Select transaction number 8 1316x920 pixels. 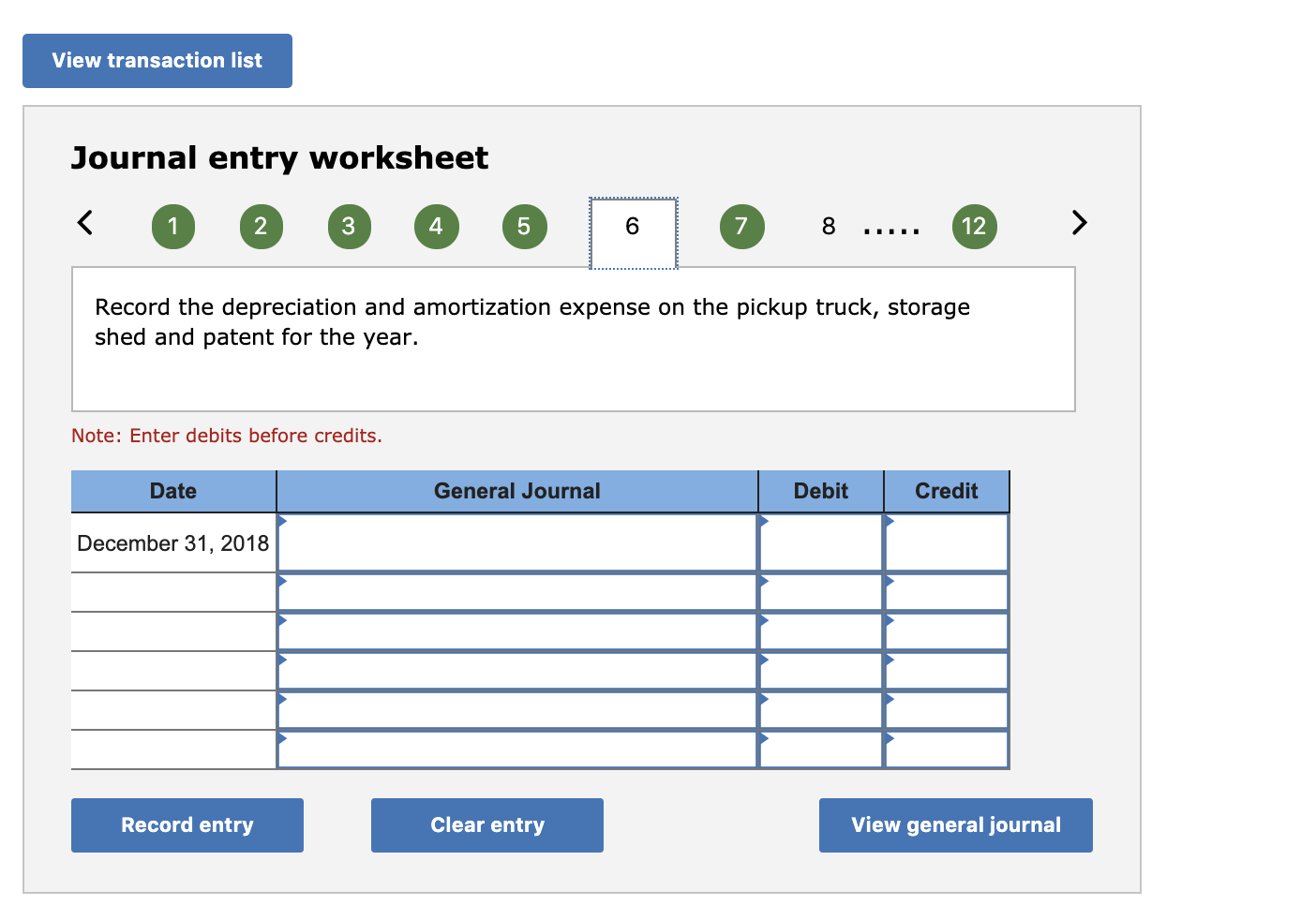(828, 226)
